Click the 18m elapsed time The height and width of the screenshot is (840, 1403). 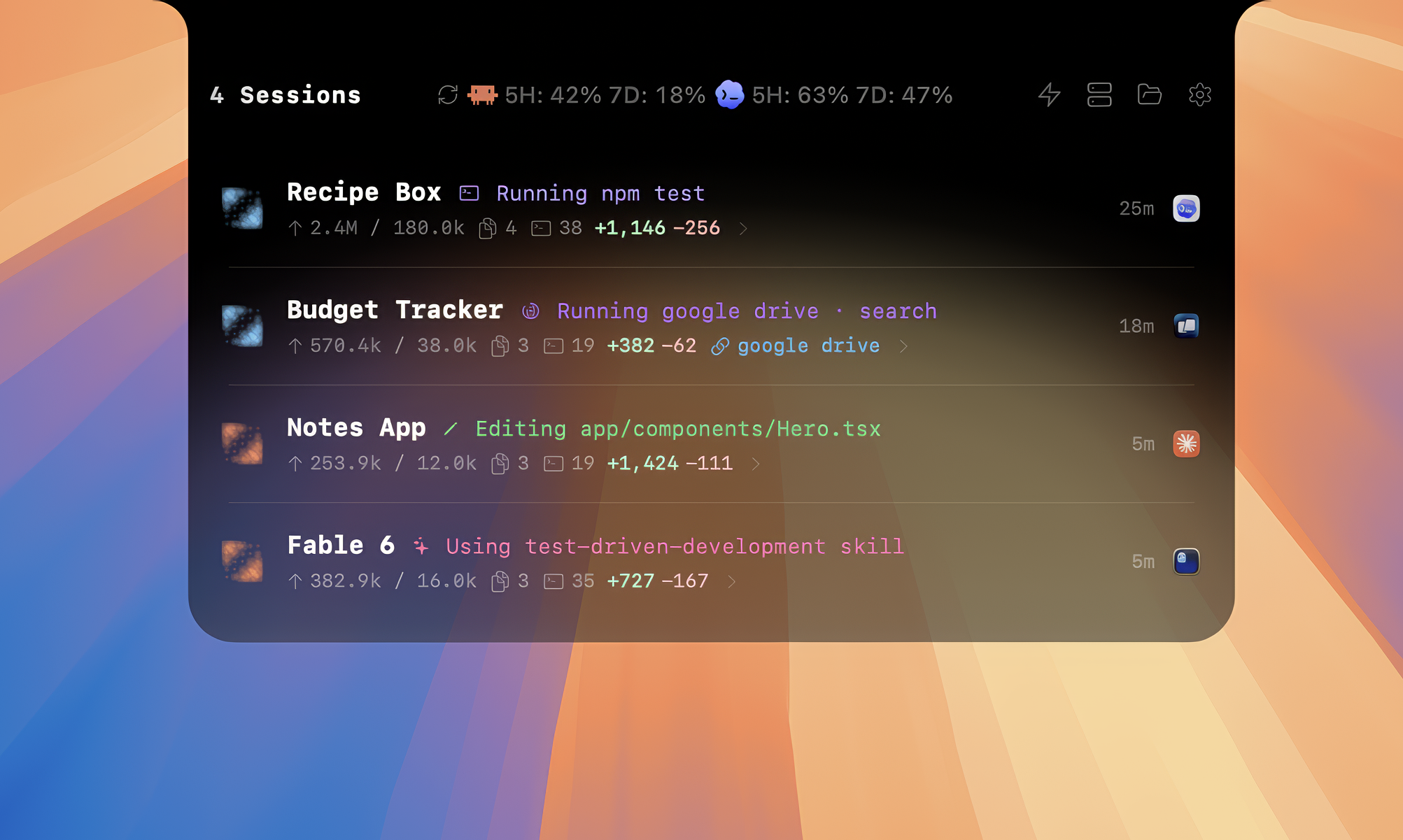(x=1136, y=326)
